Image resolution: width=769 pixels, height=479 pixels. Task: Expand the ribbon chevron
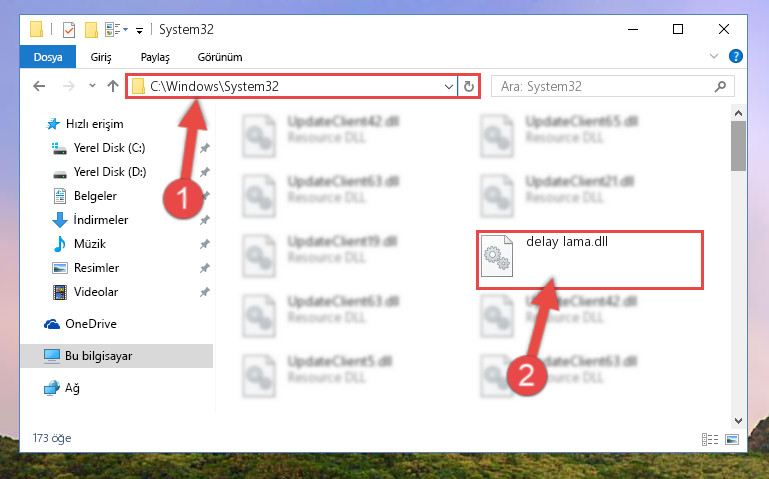tap(714, 56)
